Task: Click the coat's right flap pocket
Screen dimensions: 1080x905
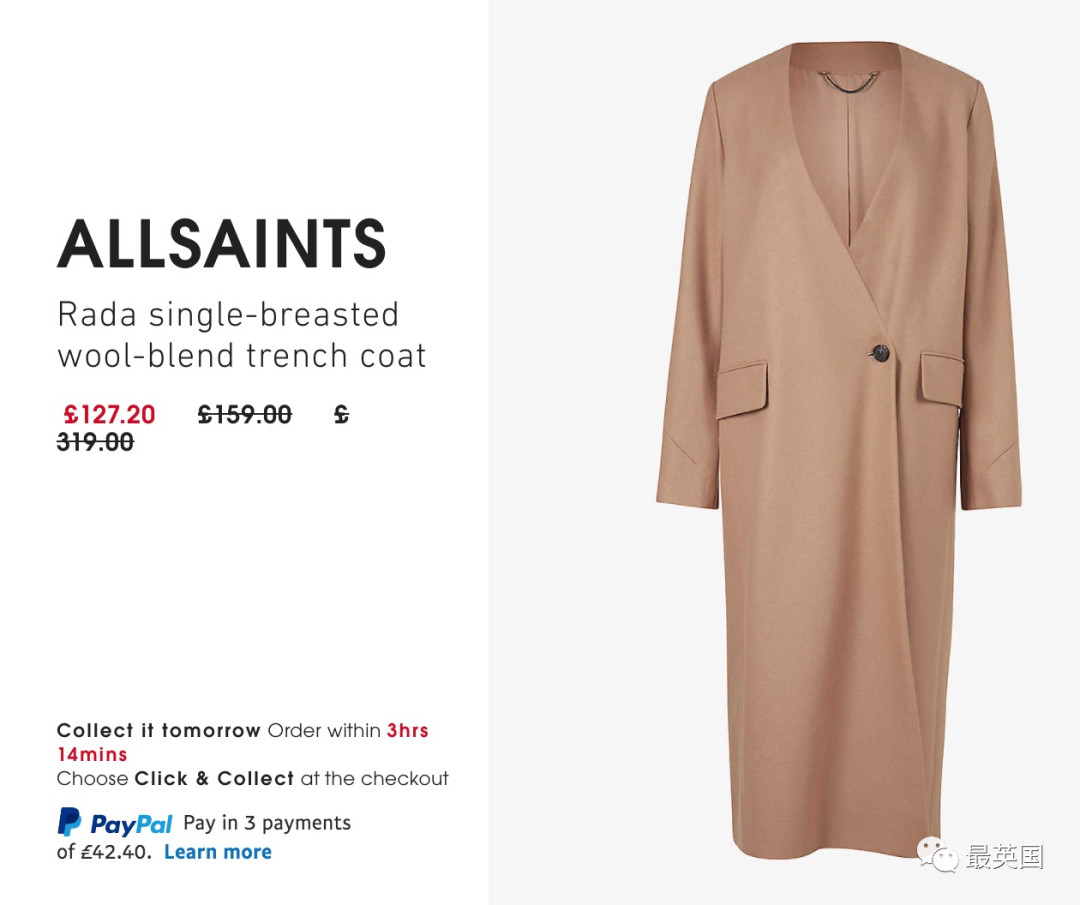Action: click(x=942, y=381)
